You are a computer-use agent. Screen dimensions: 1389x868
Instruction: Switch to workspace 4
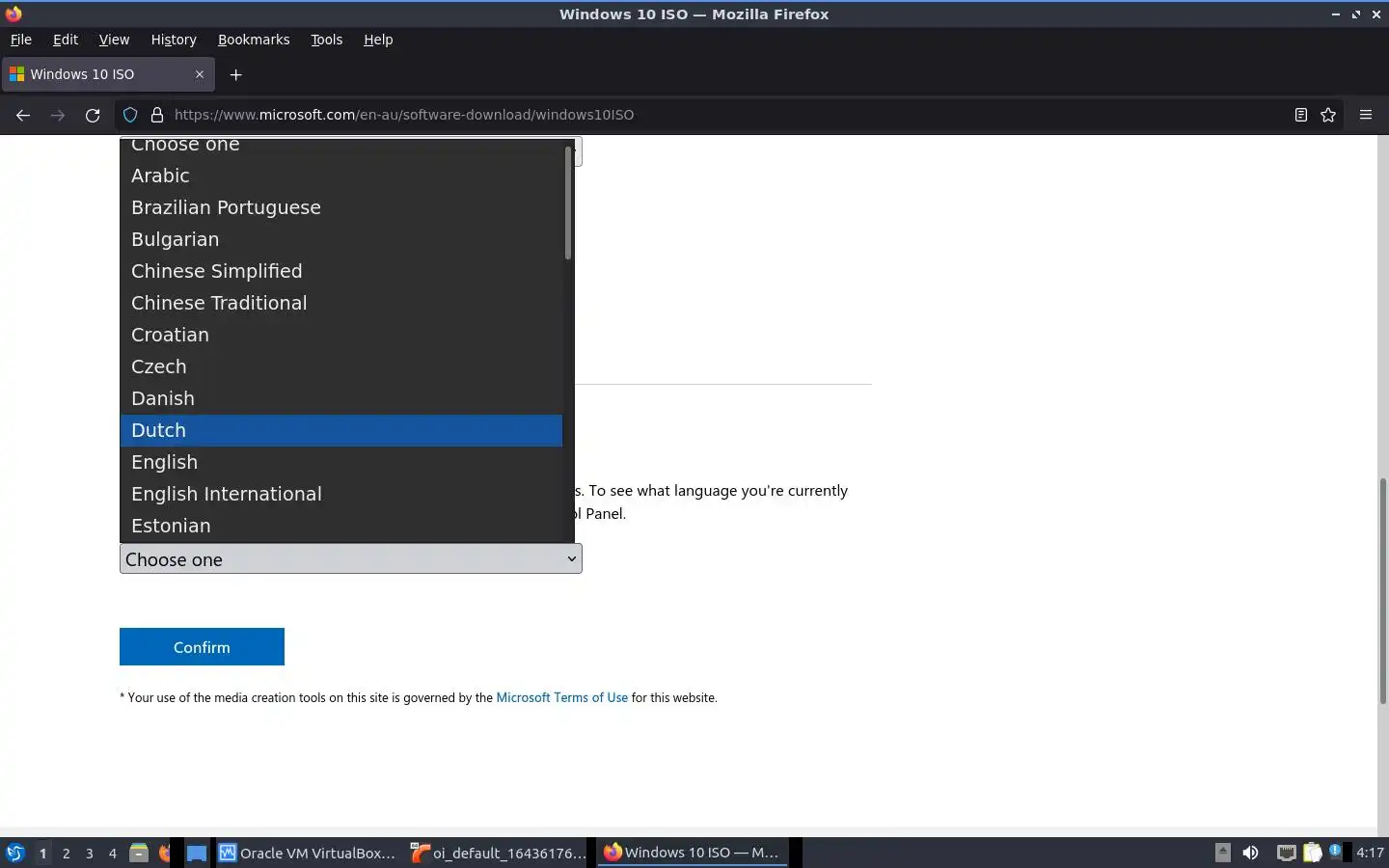pyautogui.click(x=113, y=853)
